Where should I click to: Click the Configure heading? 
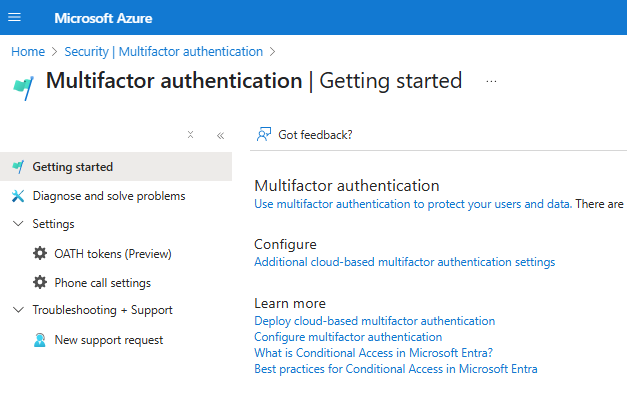pos(285,244)
